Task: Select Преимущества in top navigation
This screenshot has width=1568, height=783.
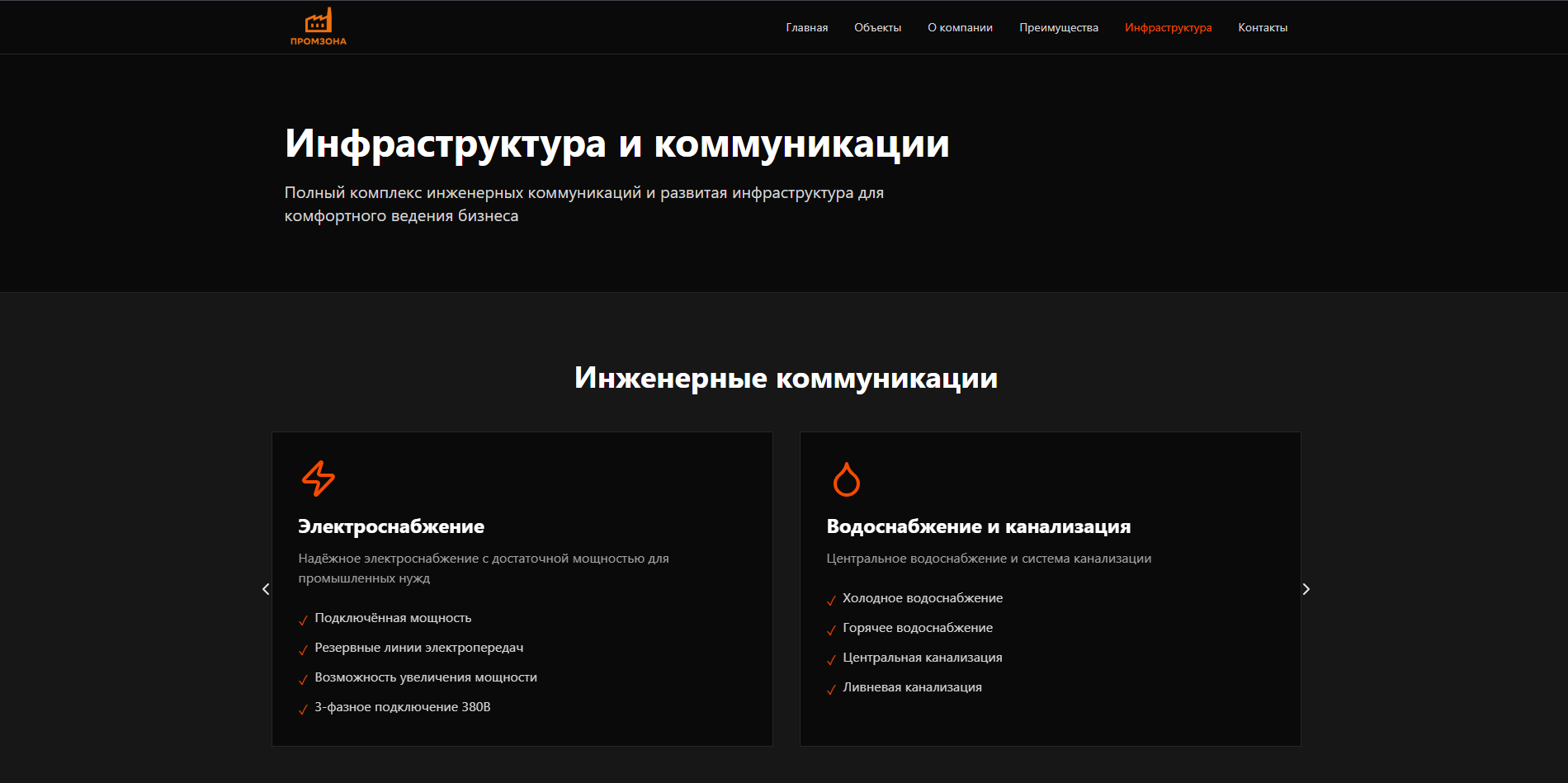Action: click(1058, 28)
